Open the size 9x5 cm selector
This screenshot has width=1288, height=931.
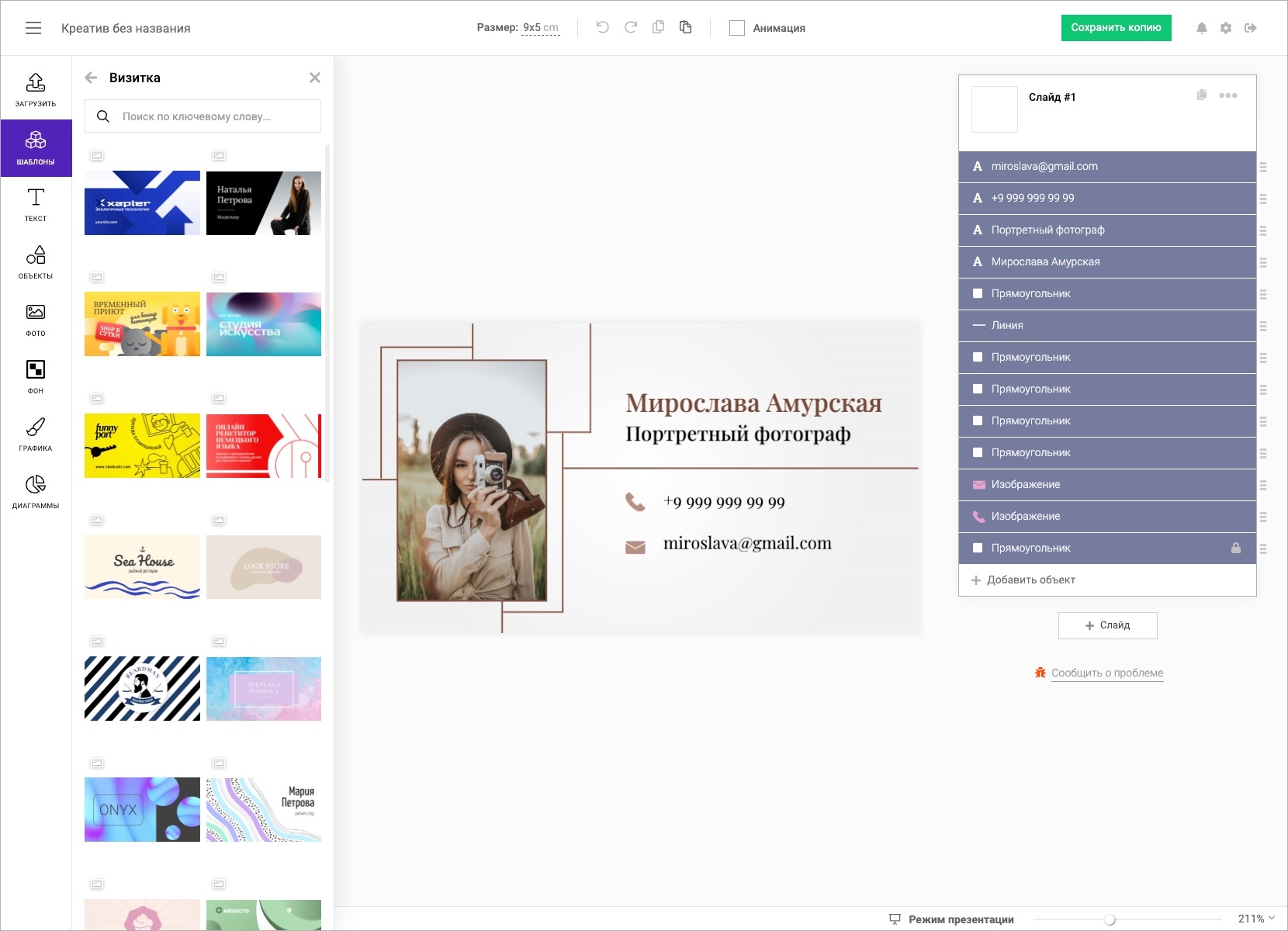[541, 28]
